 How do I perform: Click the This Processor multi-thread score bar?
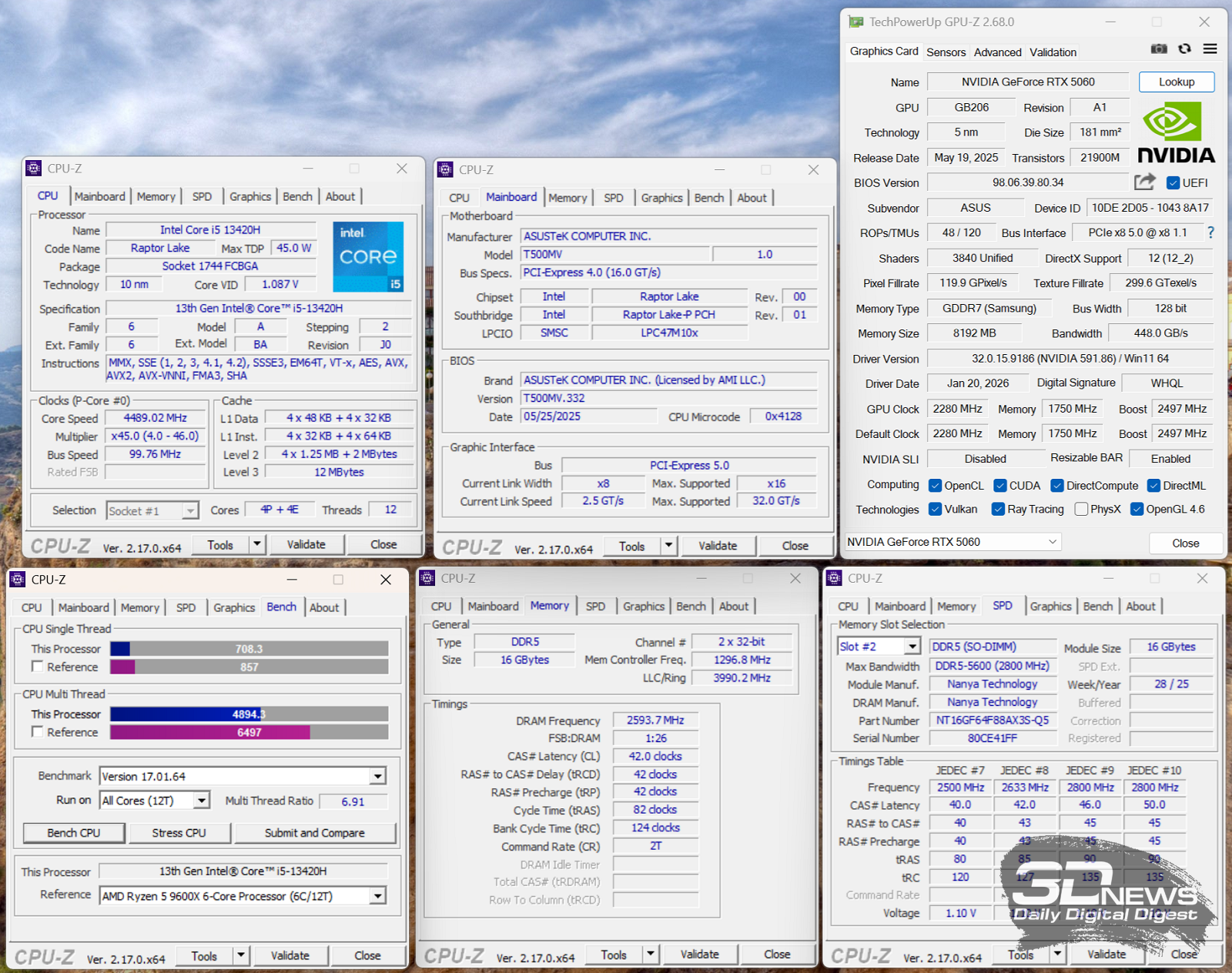click(x=249, y=714)
